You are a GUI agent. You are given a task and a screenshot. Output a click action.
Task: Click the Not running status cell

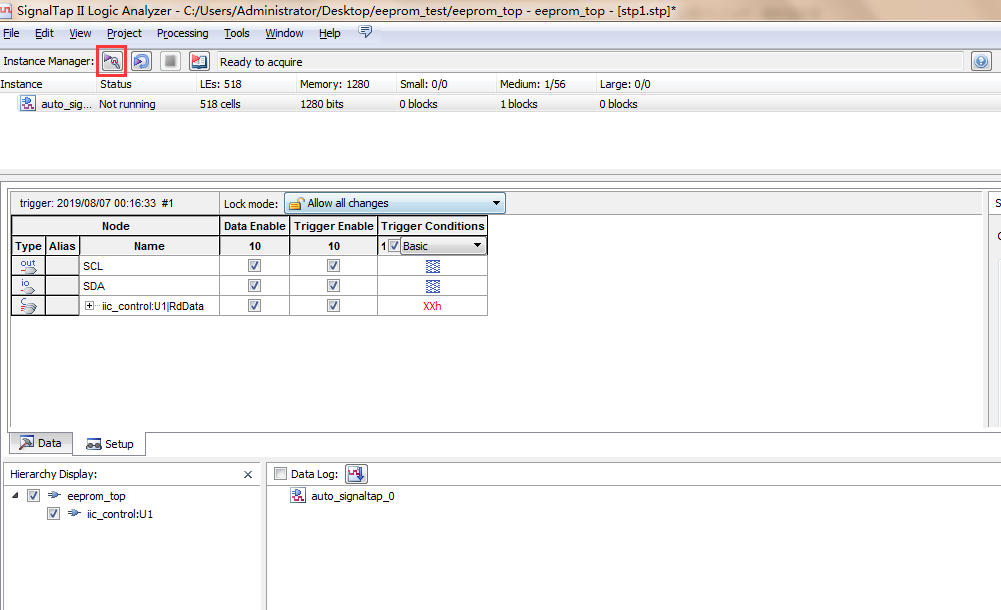[127, 104]
